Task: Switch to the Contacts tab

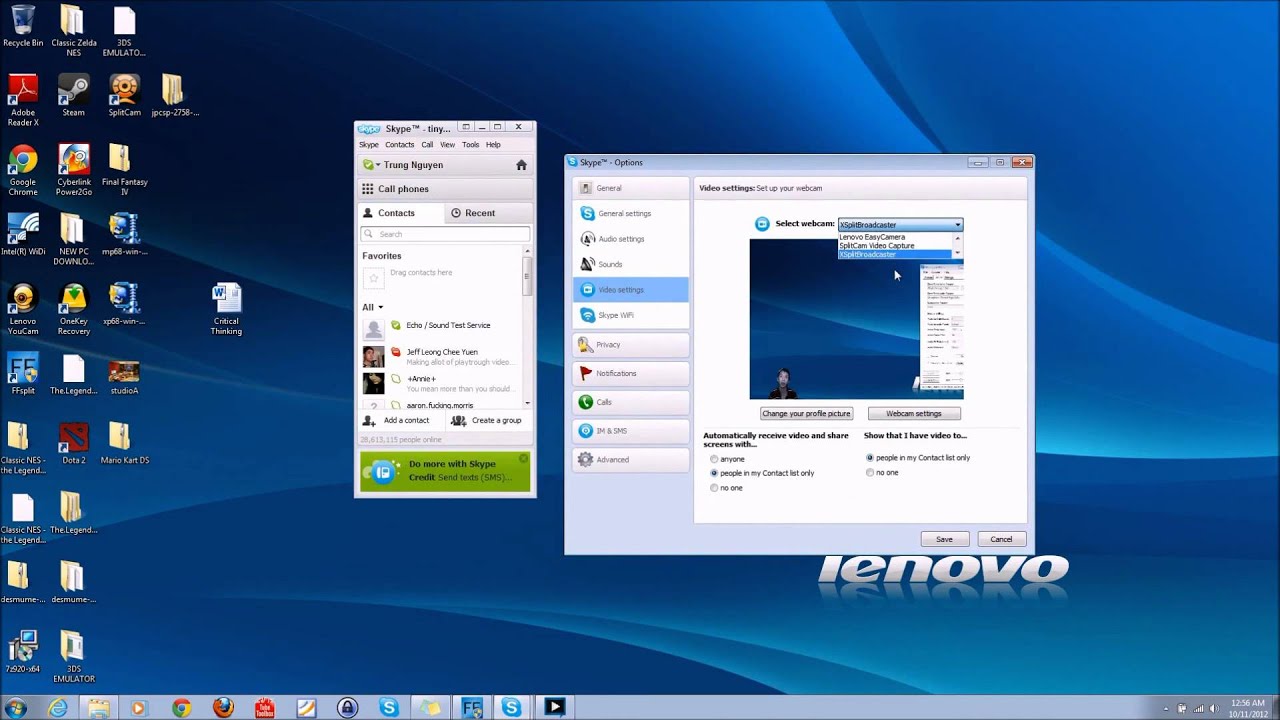Action: pos(401,213)
